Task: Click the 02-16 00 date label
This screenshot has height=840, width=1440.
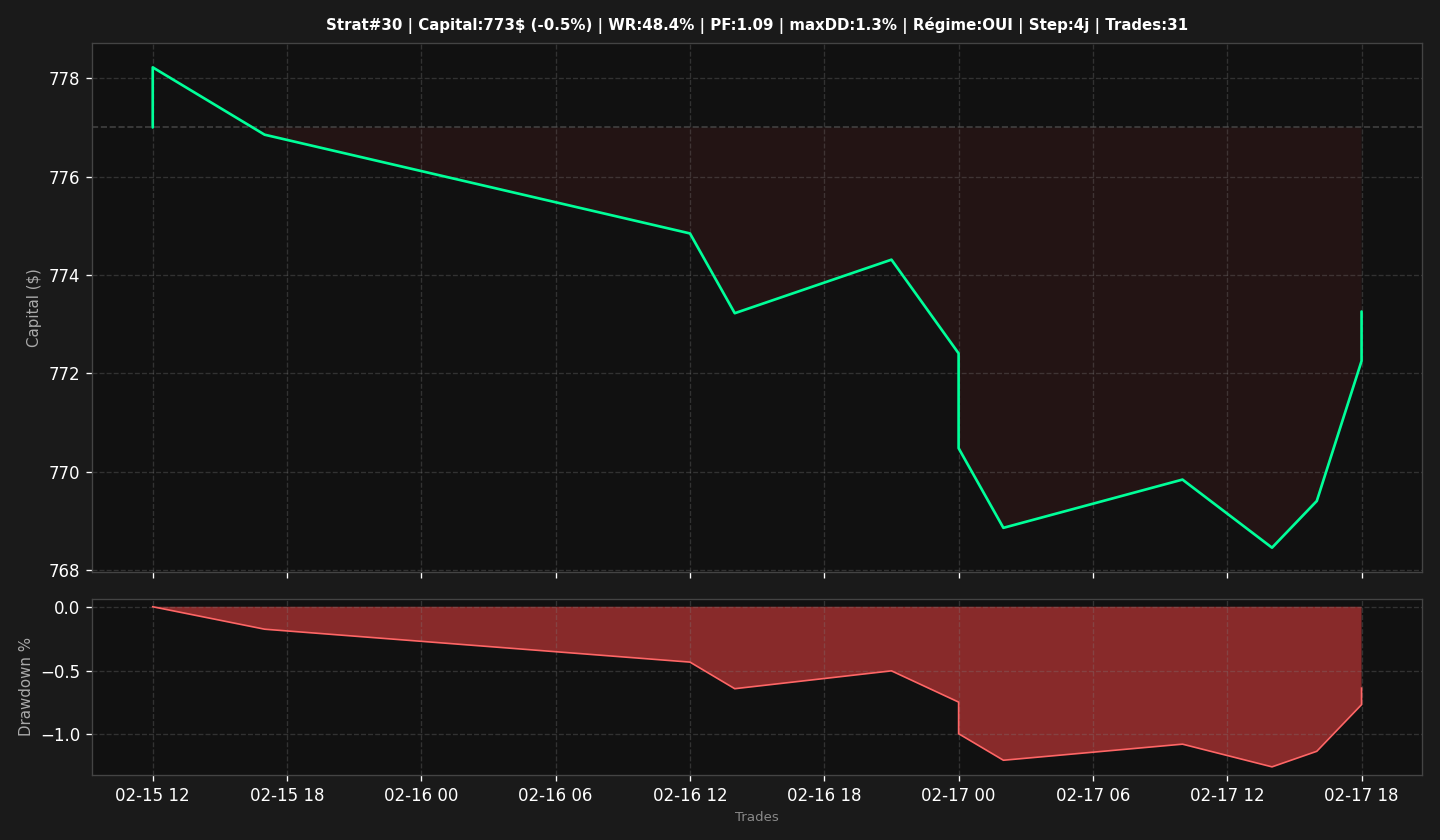Action: point(421,796)
